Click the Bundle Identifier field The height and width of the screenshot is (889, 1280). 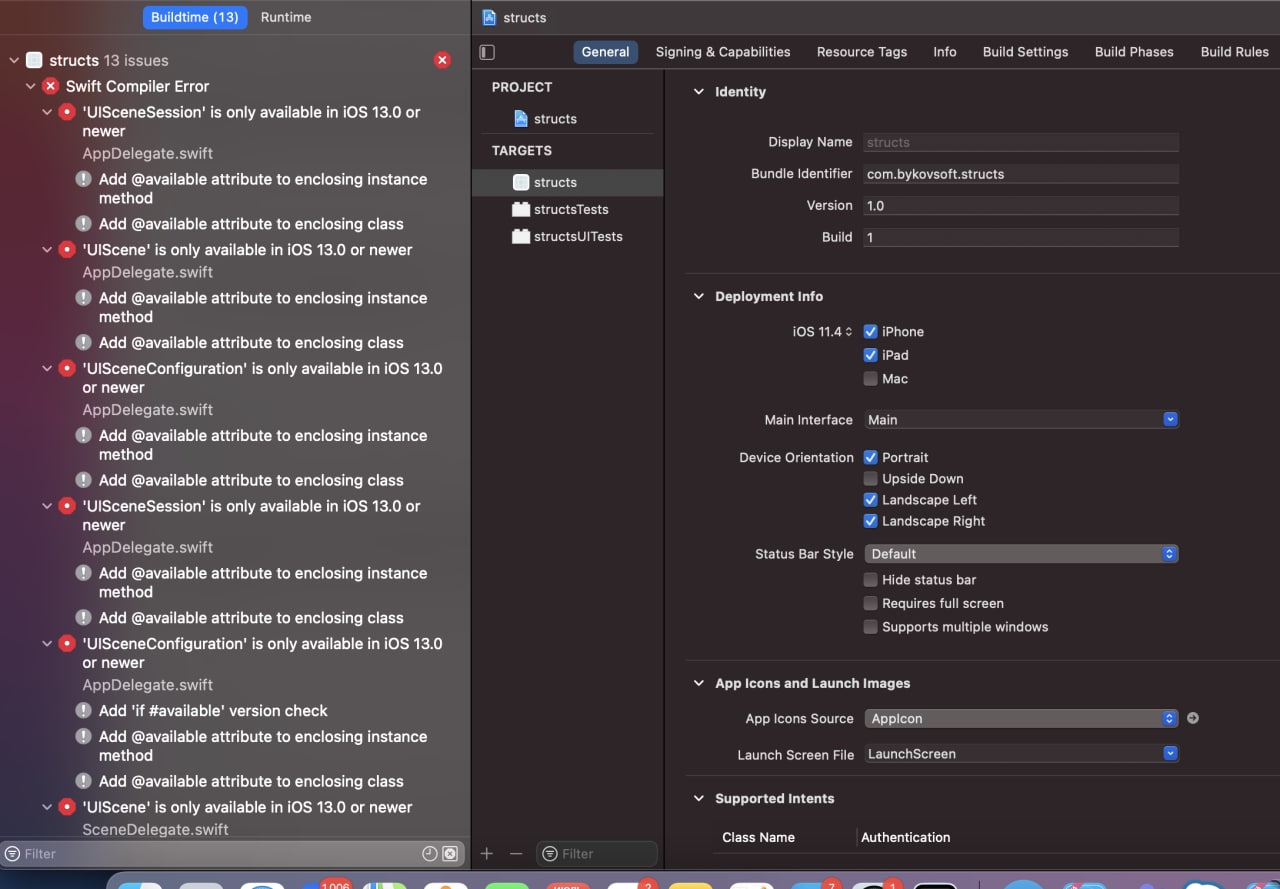tap(1021, 174)
